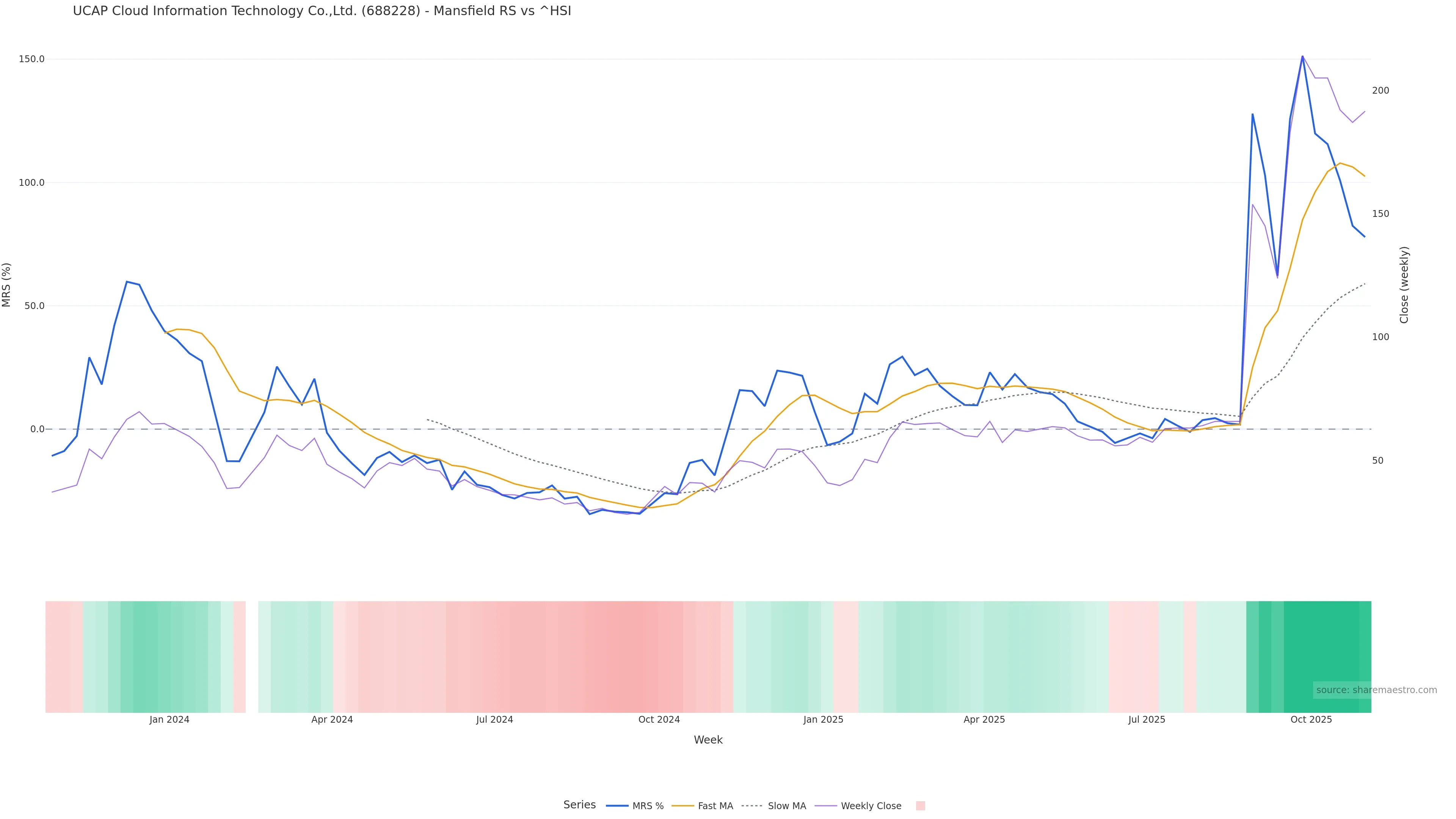The width and height of the screenshot is (1456, 819).
Task: Click the blue MRS % legend line icon
Action: 617,806
